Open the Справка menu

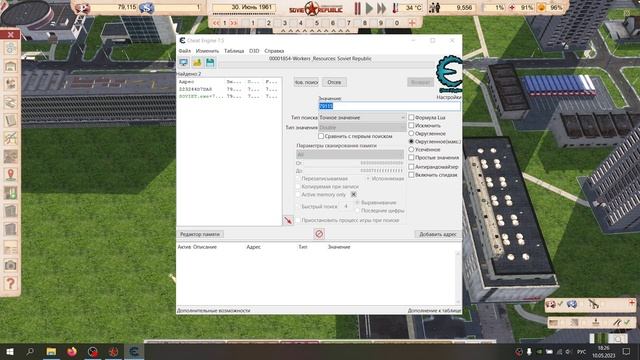[x=274, y=51]
